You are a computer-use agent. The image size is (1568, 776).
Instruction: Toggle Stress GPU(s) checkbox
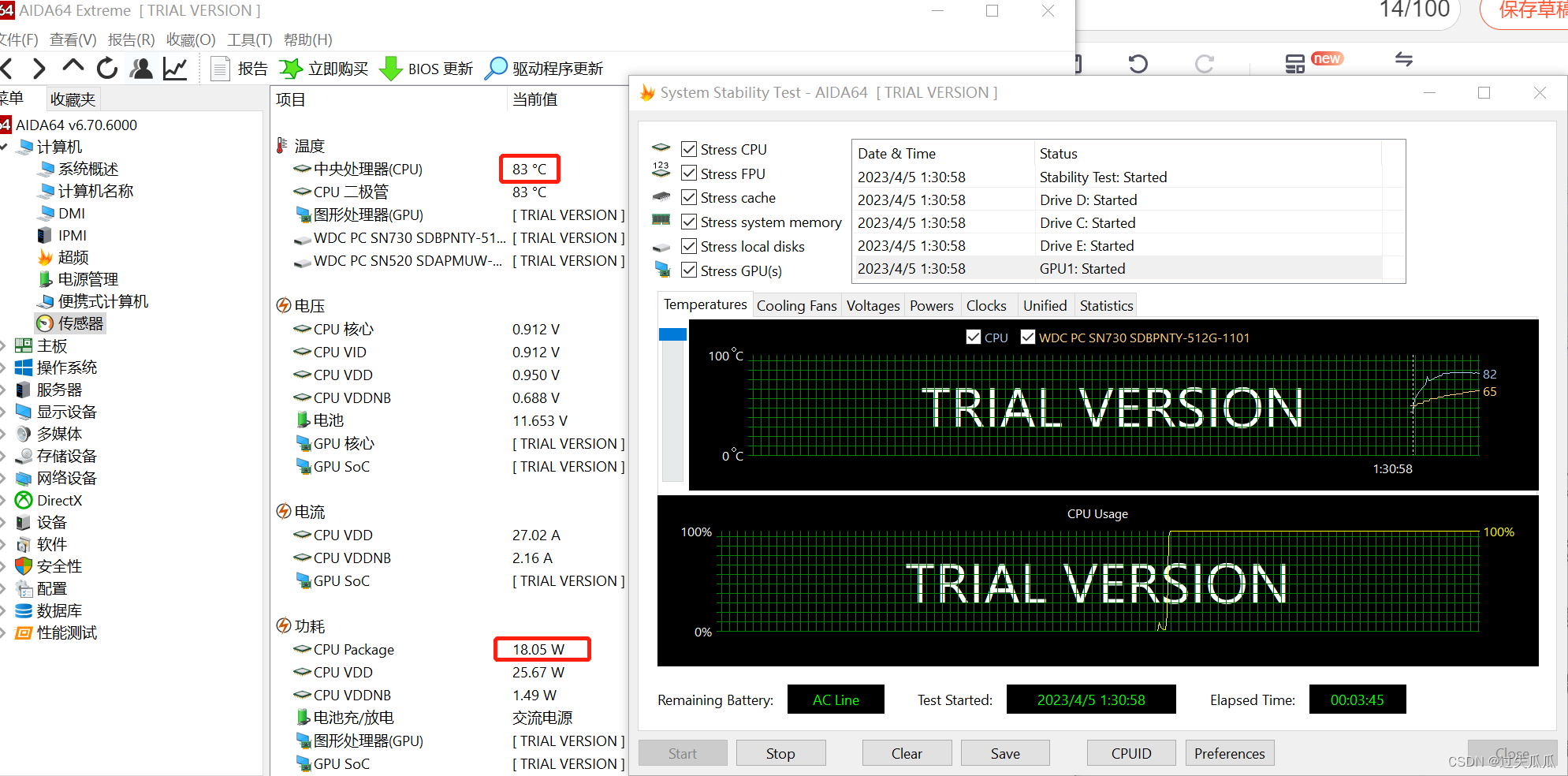pos(689,270)
